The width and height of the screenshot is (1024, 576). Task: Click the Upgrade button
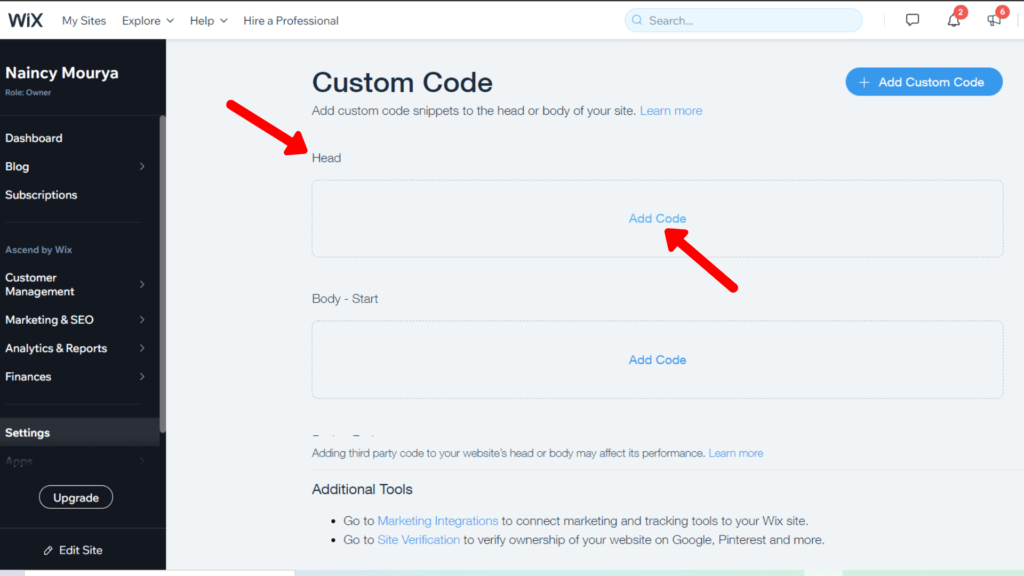coord(75,497)
